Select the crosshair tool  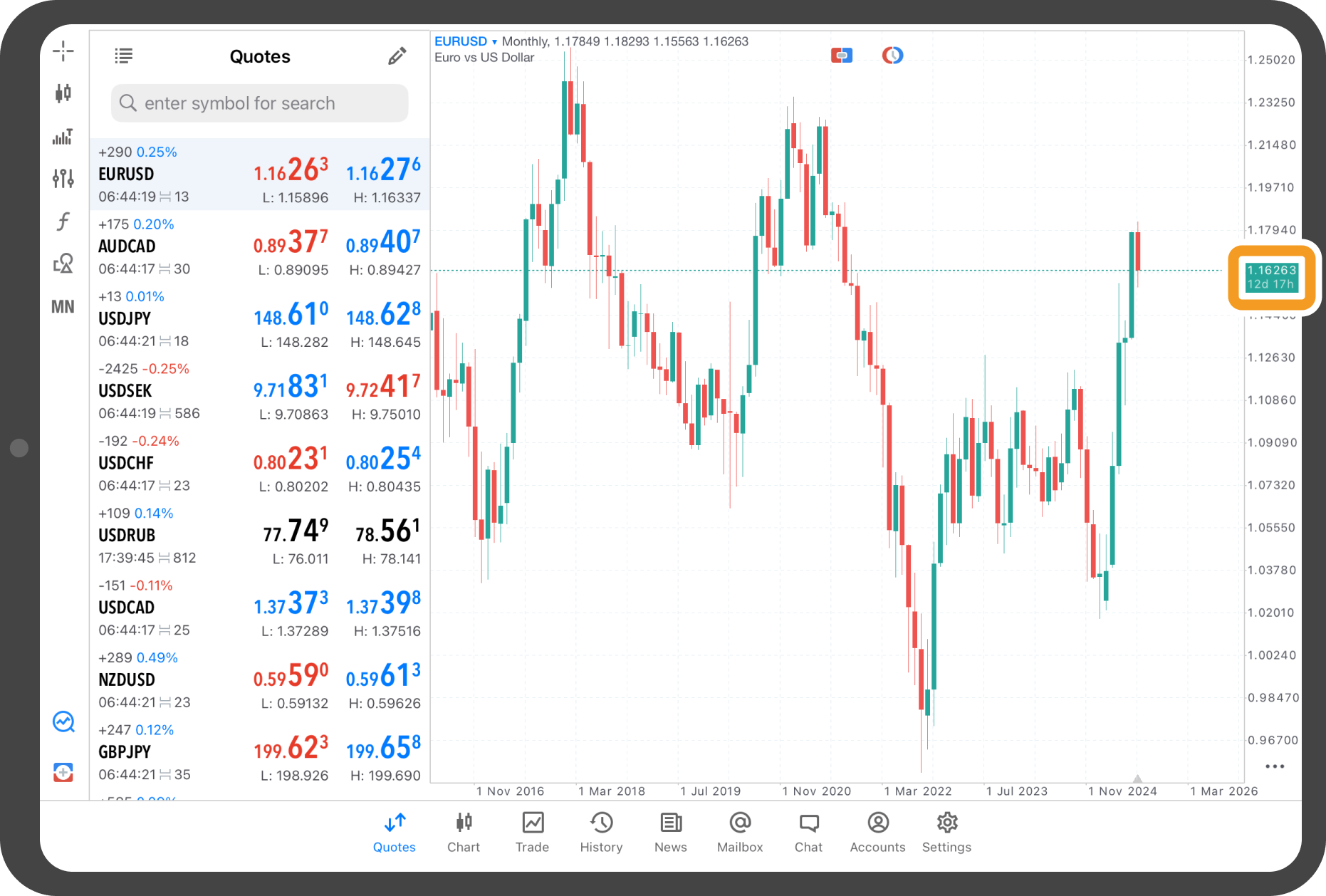coord(63,51)
